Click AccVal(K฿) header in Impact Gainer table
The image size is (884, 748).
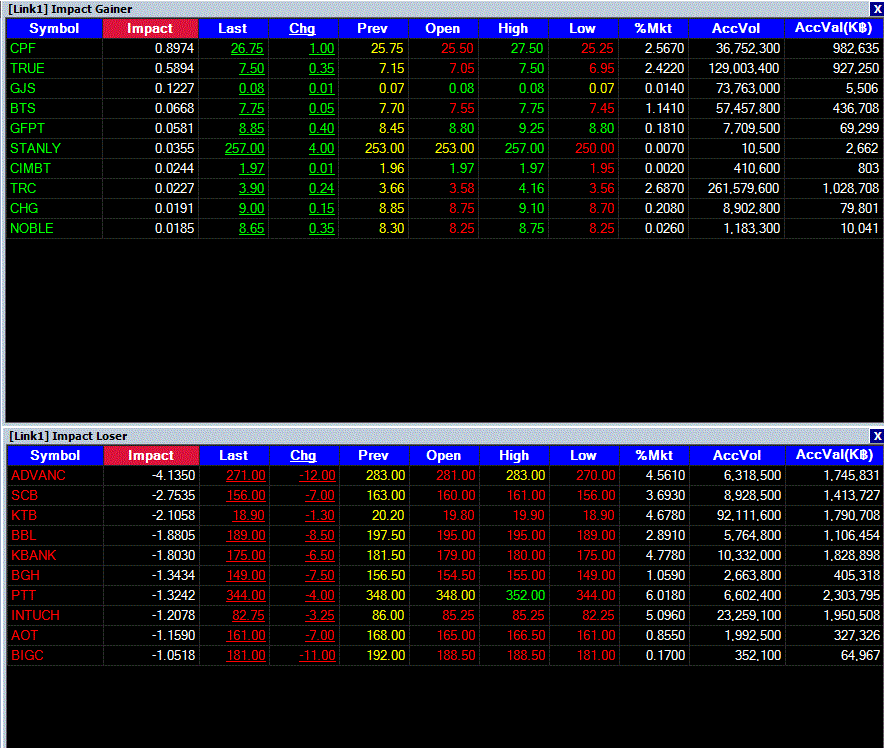pos(834,29)
